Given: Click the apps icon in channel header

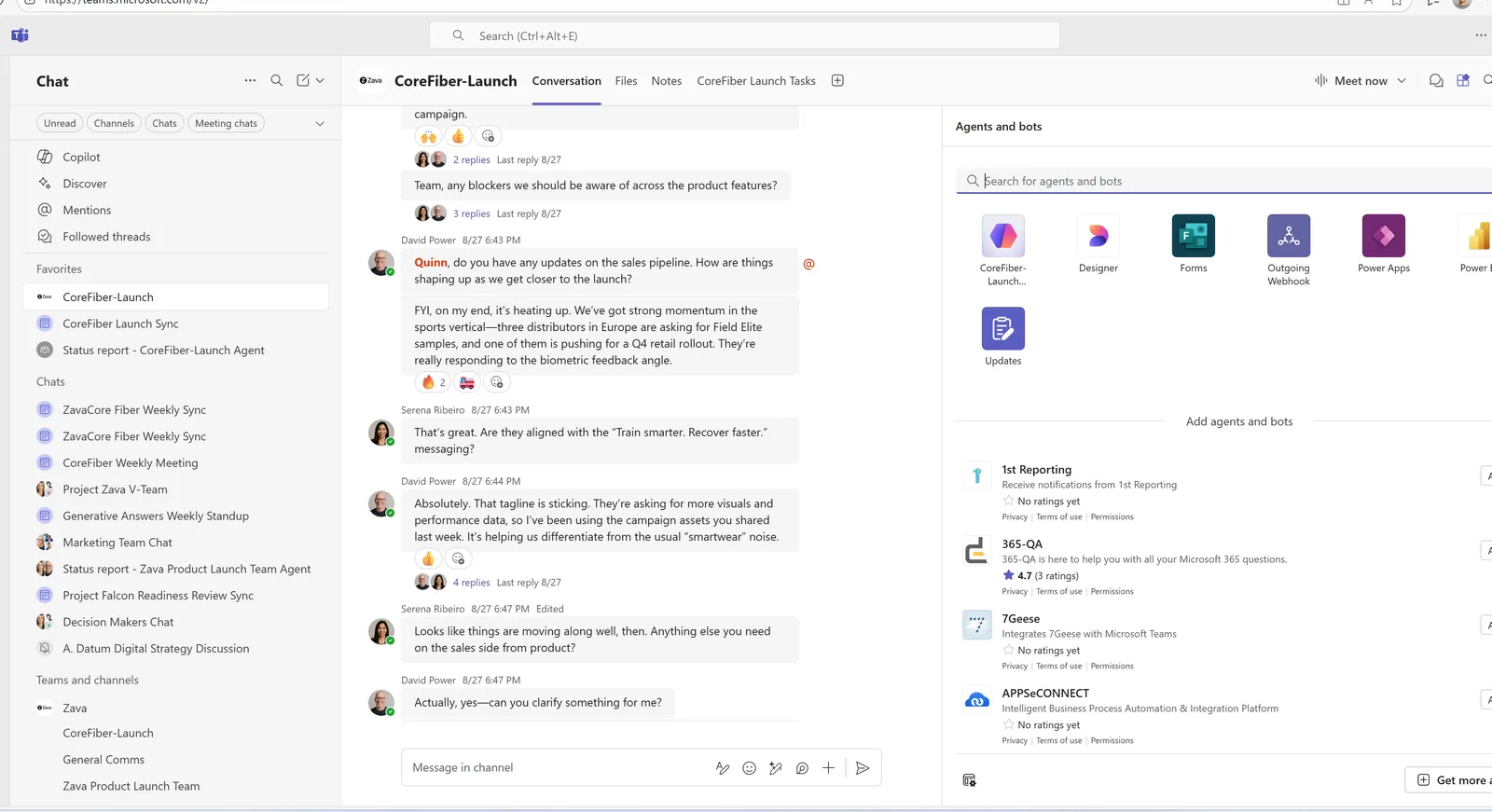Looking at the screenshot, I should tap(1463, 81).
